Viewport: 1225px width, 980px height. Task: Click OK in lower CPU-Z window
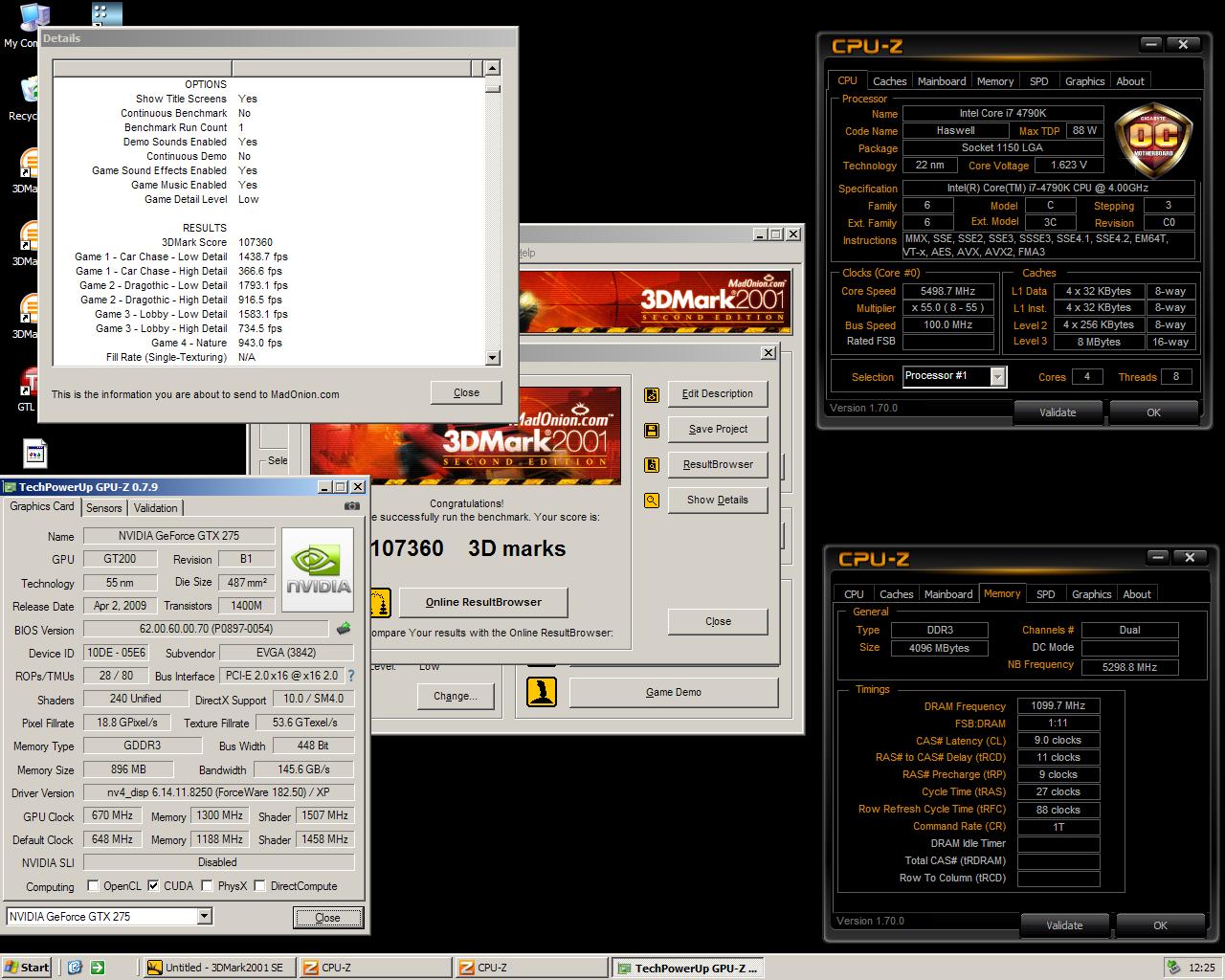tap(1160, 925)
